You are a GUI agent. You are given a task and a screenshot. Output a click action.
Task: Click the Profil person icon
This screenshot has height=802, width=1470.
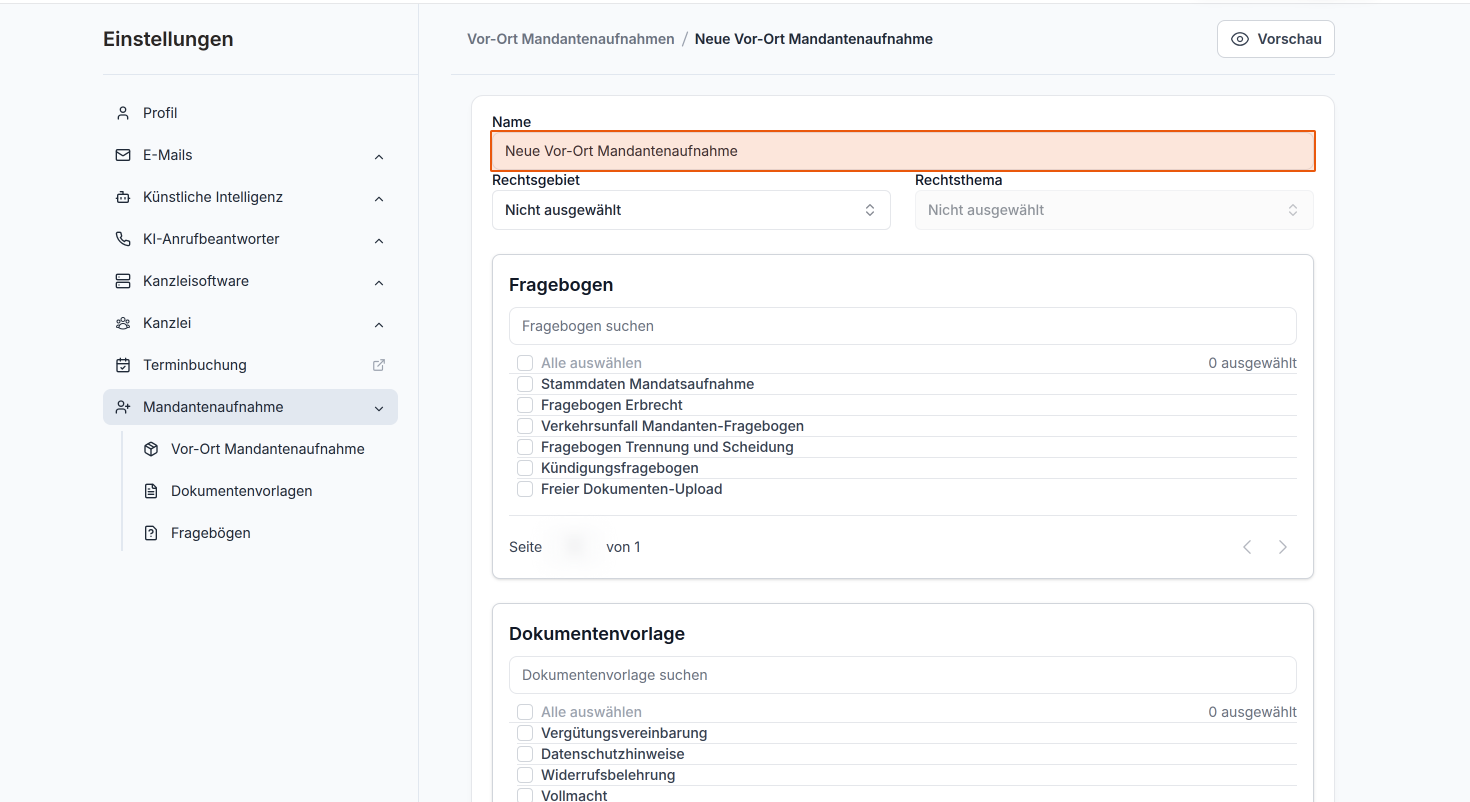coord(123,113)
